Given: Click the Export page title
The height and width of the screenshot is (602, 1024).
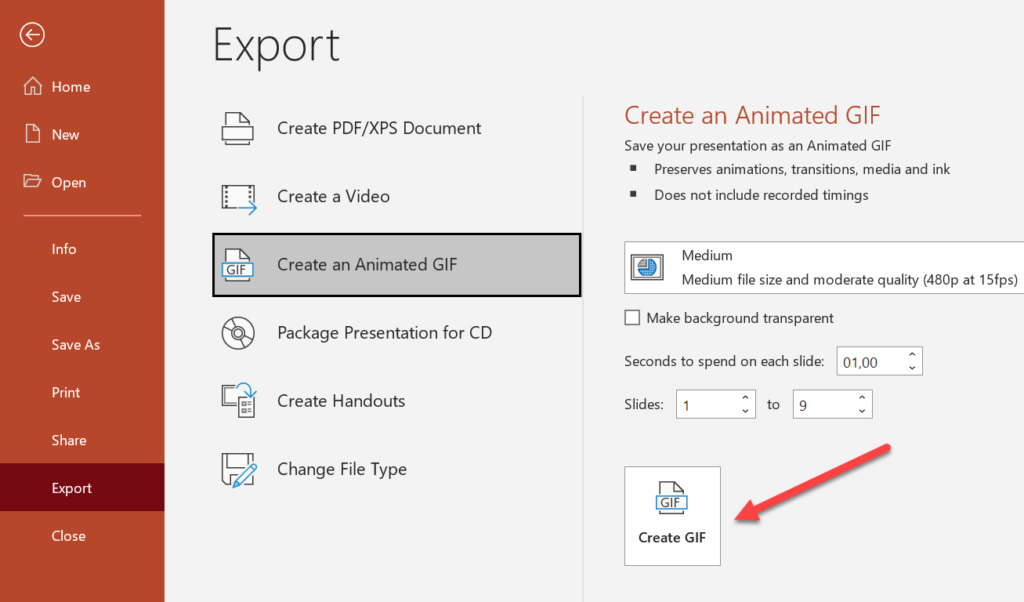Looking at the screenshot, I should coord(276,46).
